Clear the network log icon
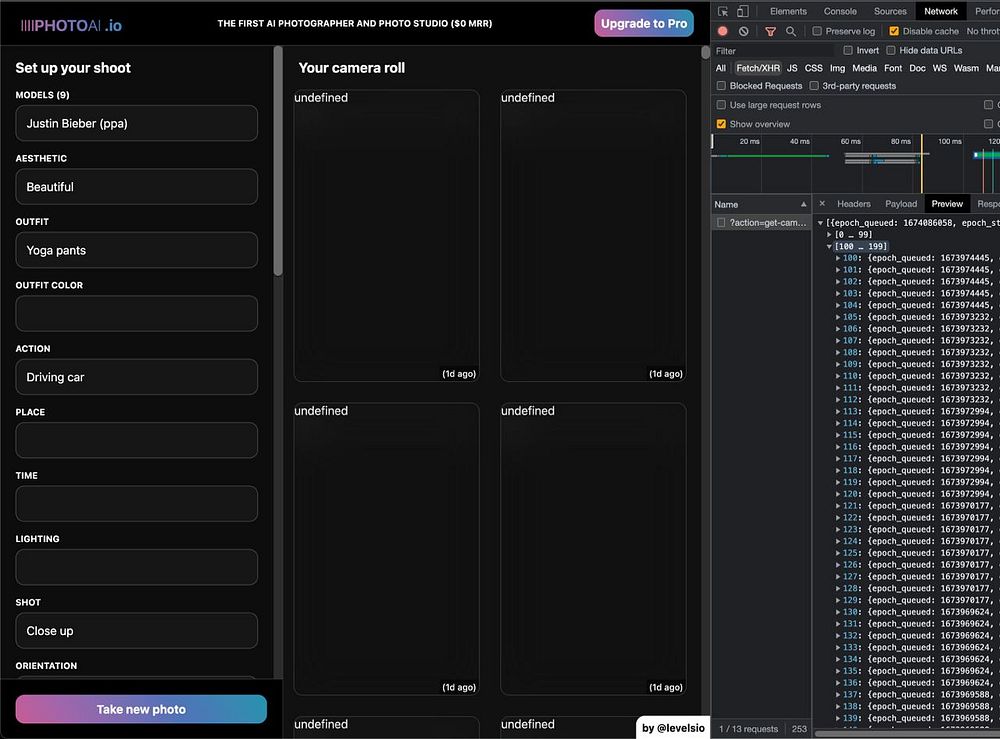The image size is (1000, 739). pyautogui.click(x=744, y=31)
